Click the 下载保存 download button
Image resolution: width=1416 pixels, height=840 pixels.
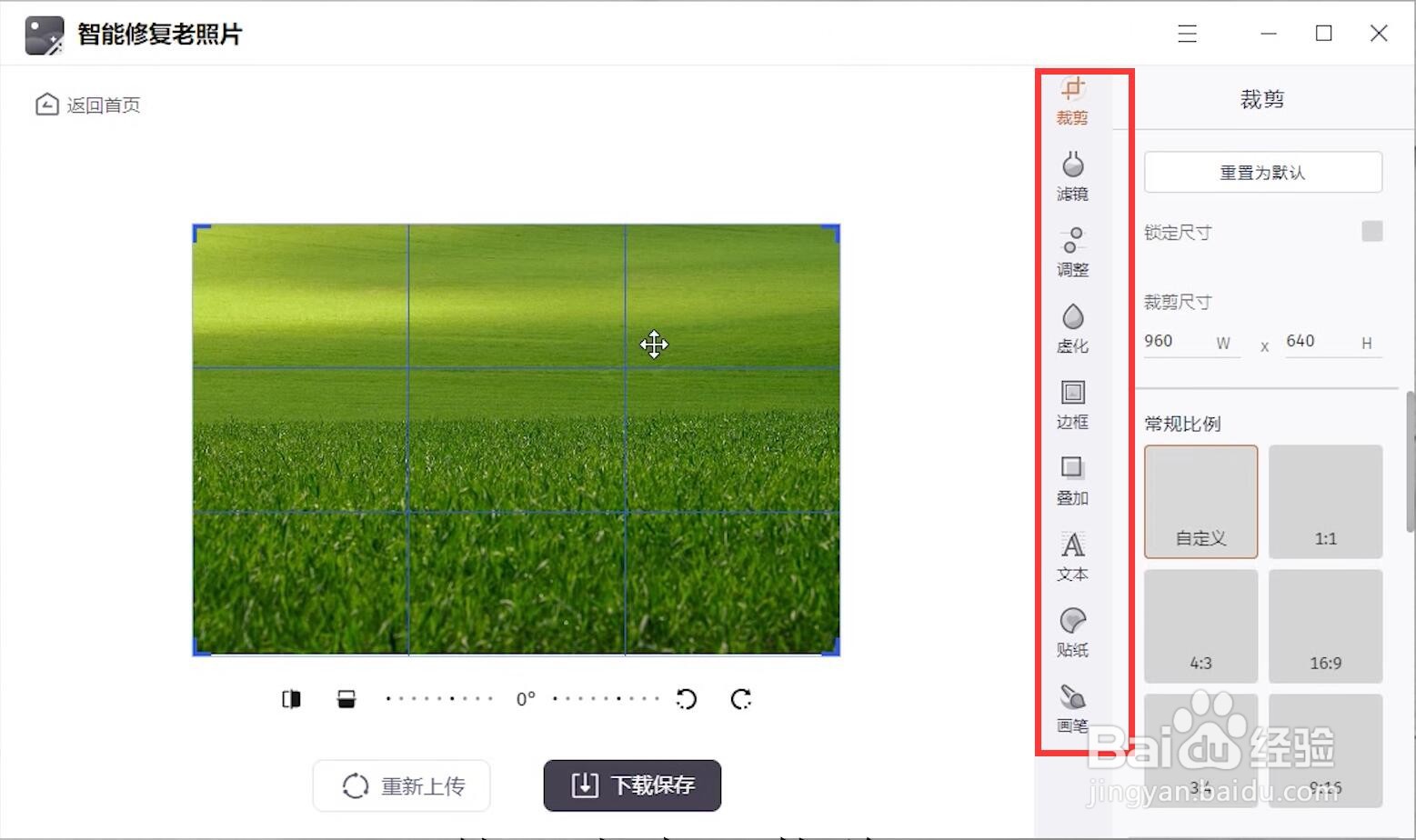point(632,785)
